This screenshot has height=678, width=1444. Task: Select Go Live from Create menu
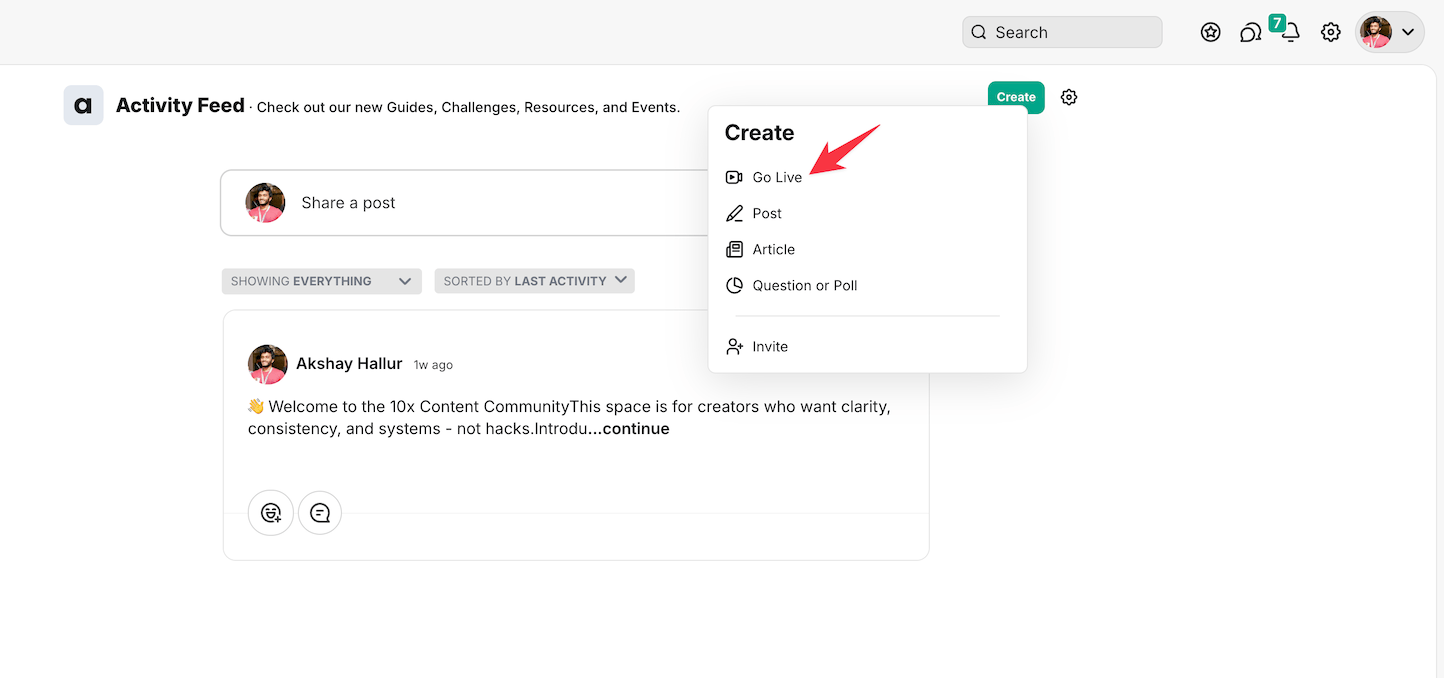pos(777,177)
